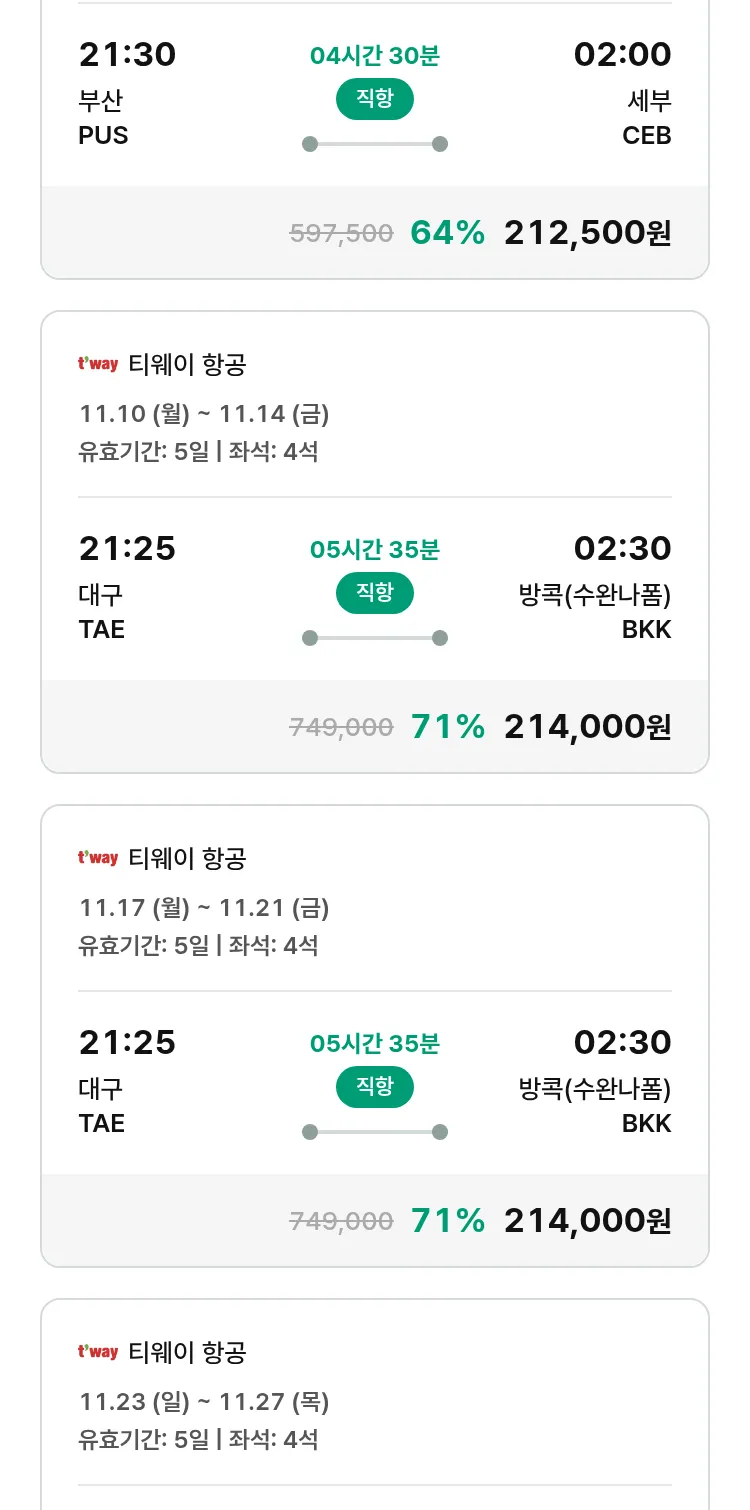750x1510 pixels.
Task: Click 직항 badge on Busan–Cebu flight
Action: tap(374, 99)
